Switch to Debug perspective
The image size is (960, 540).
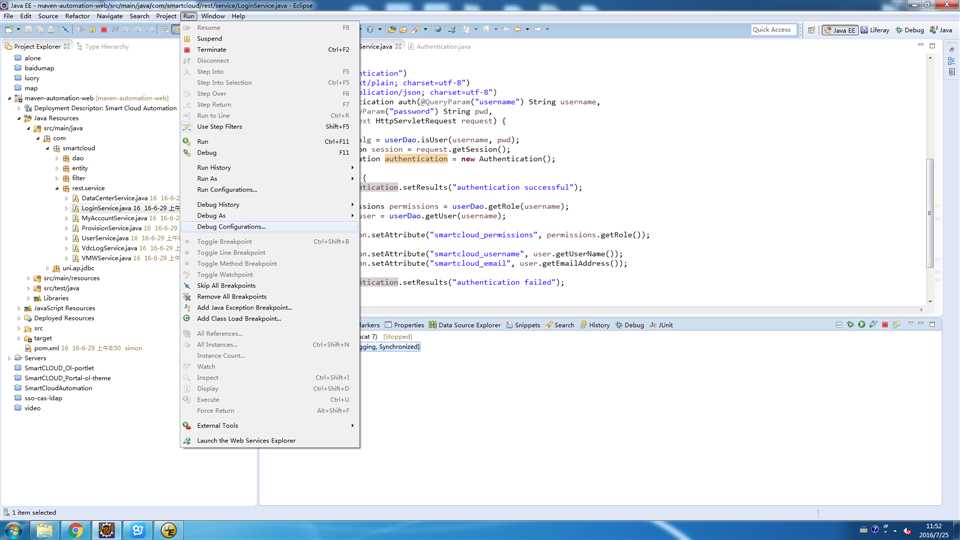(x=910, y=30)
